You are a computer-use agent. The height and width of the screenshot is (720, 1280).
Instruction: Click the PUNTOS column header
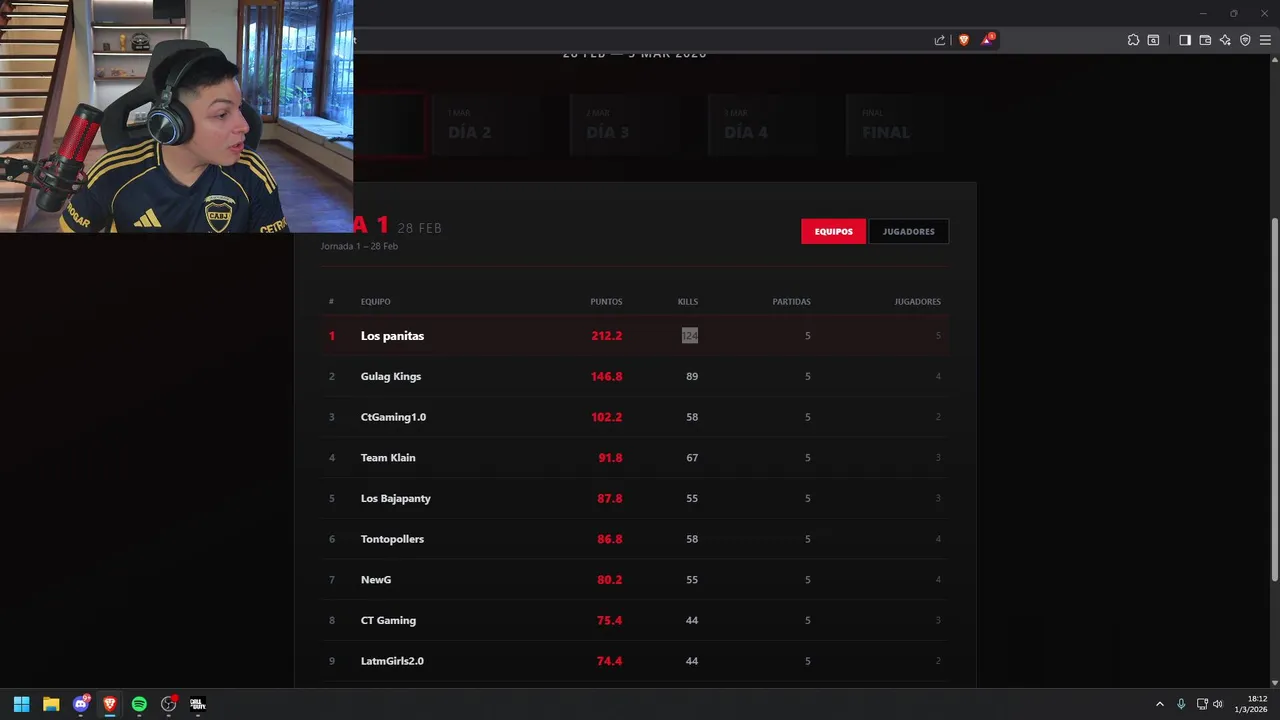click(606, 301)
